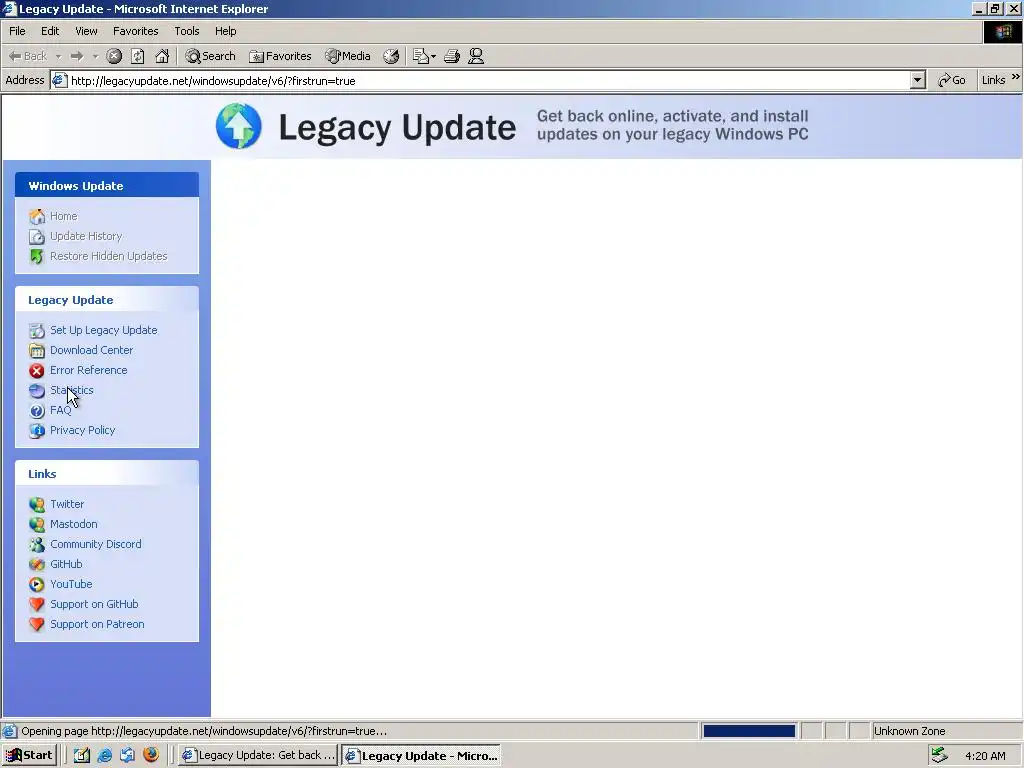Open the Download Center link
The height and width of the screenshot is (768, 1024).
[x=91, y=350]
